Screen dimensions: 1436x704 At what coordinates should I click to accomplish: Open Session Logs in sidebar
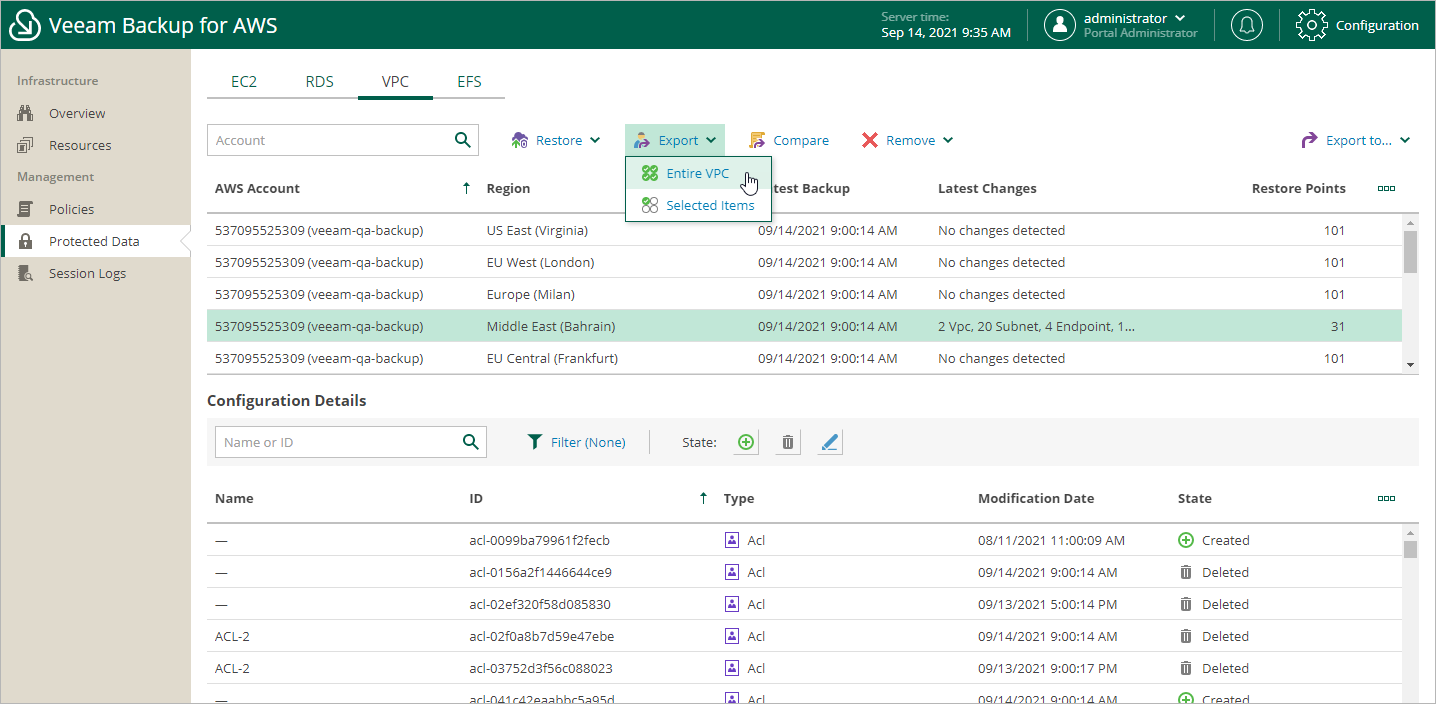point(87,273)
